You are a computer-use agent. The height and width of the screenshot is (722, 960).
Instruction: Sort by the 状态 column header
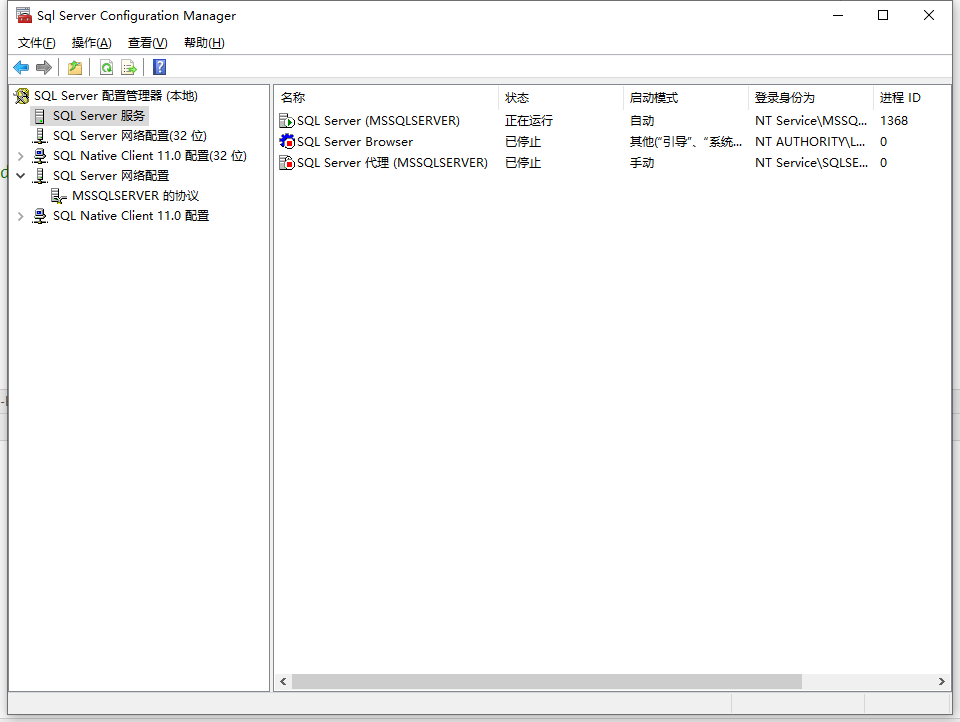[x=561, y=97]
